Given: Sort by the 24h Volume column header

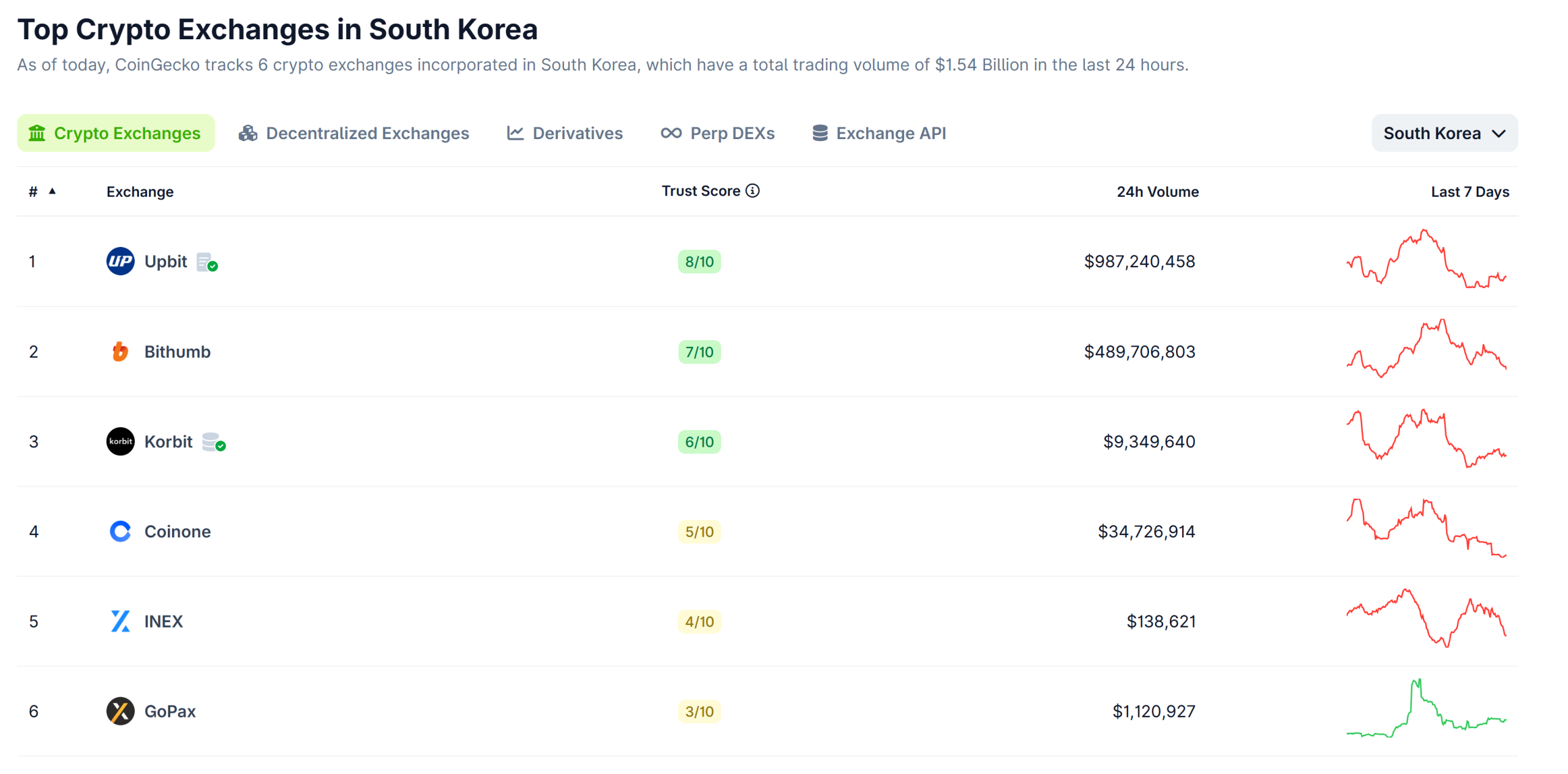Looking at the screenshot, I should tap(1157, 191).
